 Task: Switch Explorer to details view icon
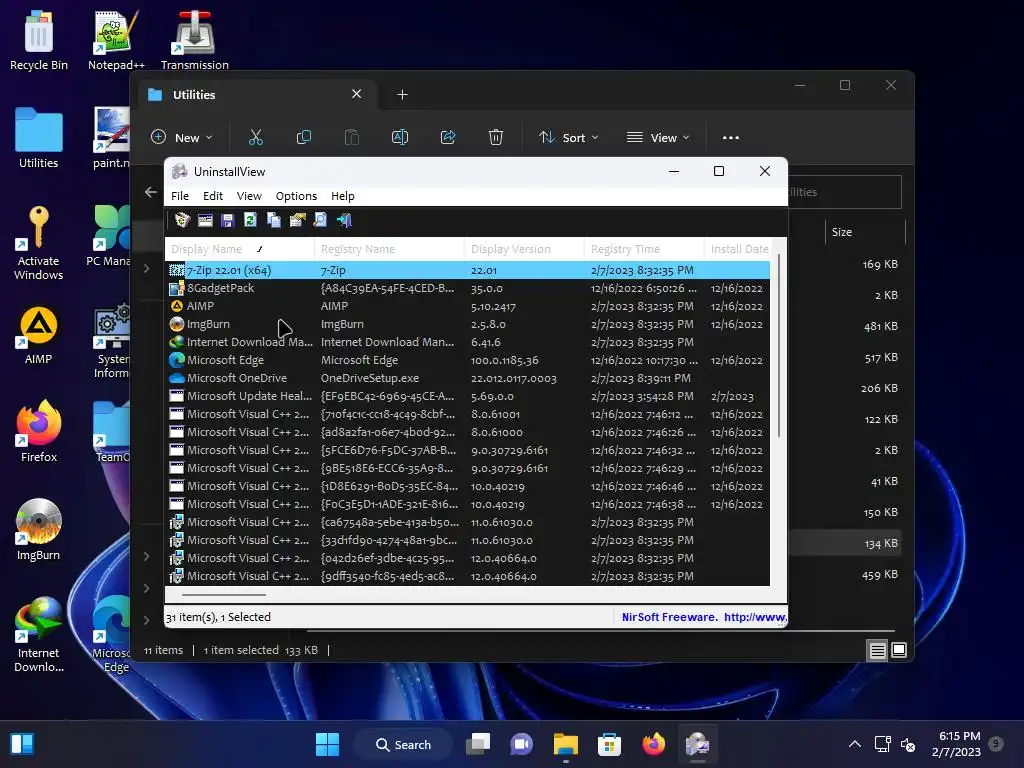877,650
